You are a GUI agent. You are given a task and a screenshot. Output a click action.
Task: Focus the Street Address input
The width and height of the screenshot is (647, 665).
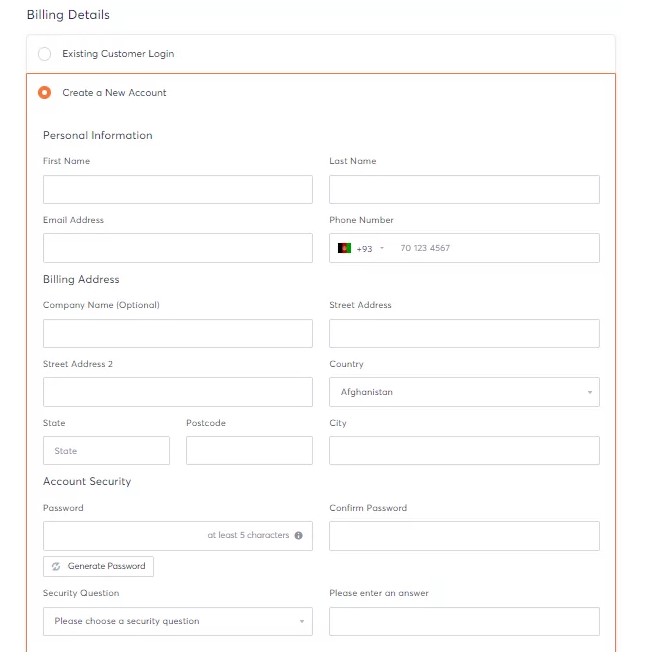[464, 334]
